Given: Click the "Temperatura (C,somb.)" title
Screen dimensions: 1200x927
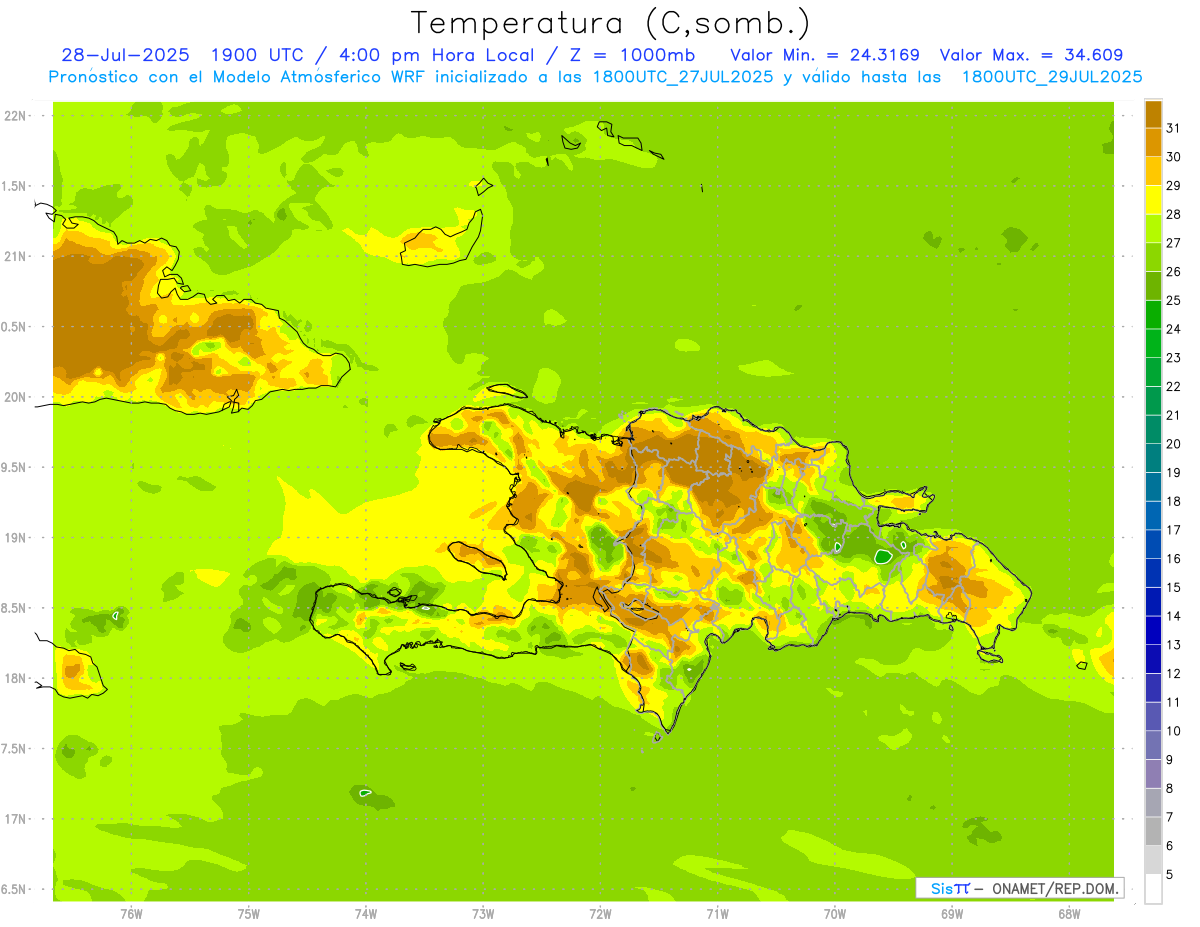Looking at the screenshot, I should [611, 23].
